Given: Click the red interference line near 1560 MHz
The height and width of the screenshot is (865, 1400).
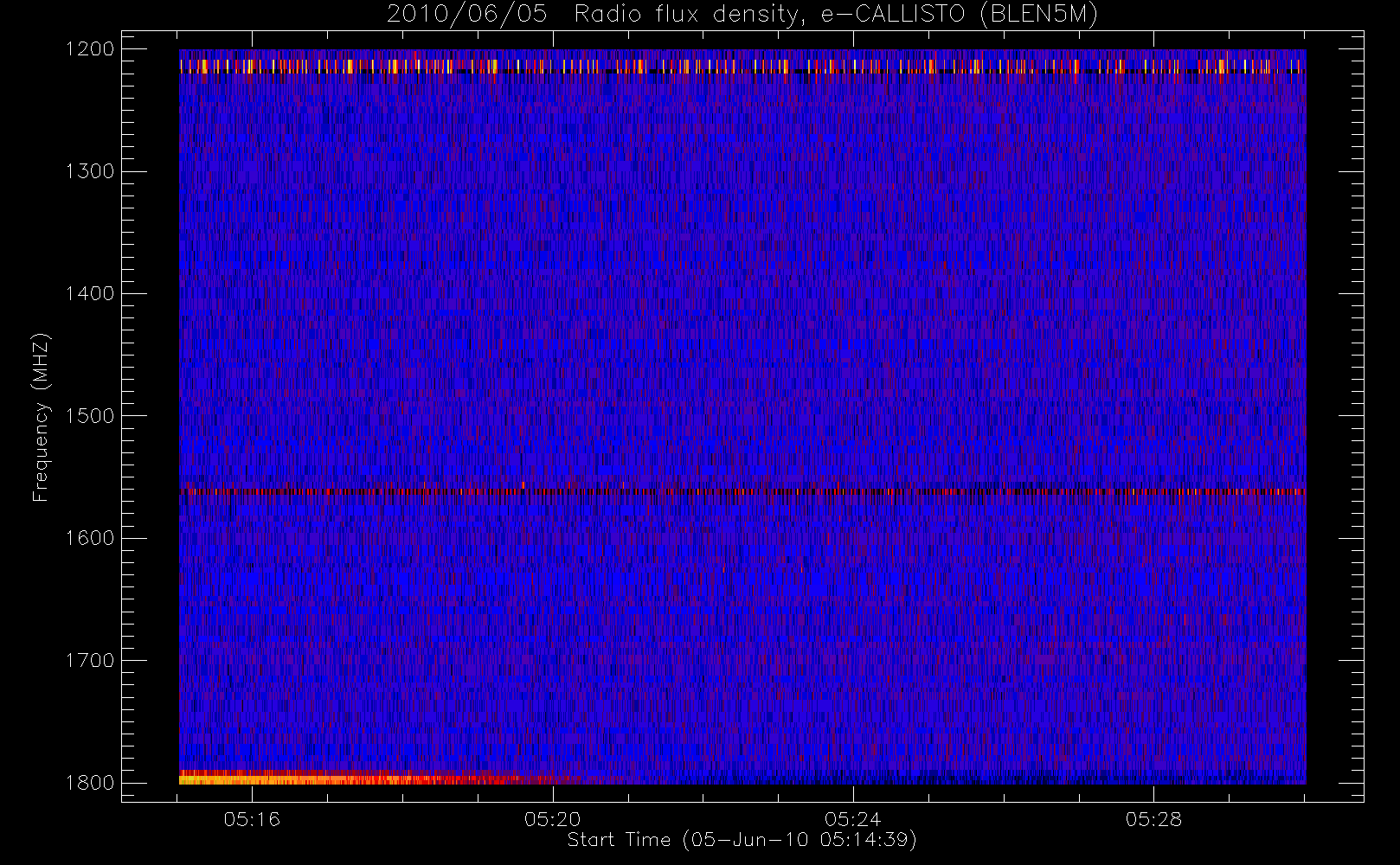Looking at the screenshot, I should 742,491.
